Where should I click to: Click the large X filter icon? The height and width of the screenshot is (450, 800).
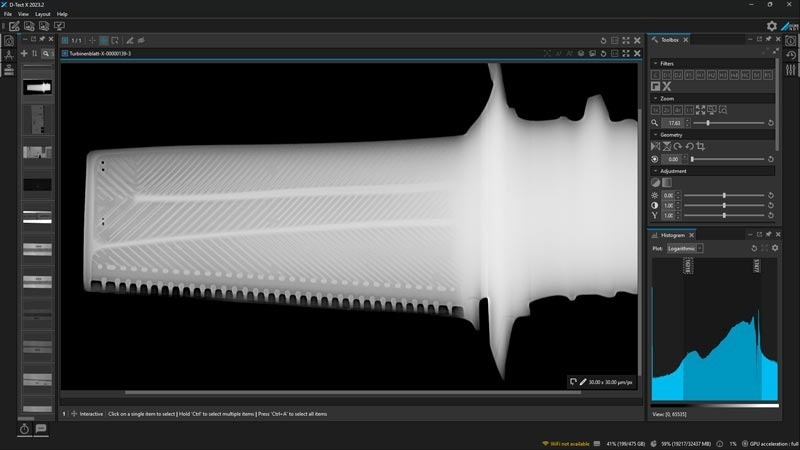[667, 87]
